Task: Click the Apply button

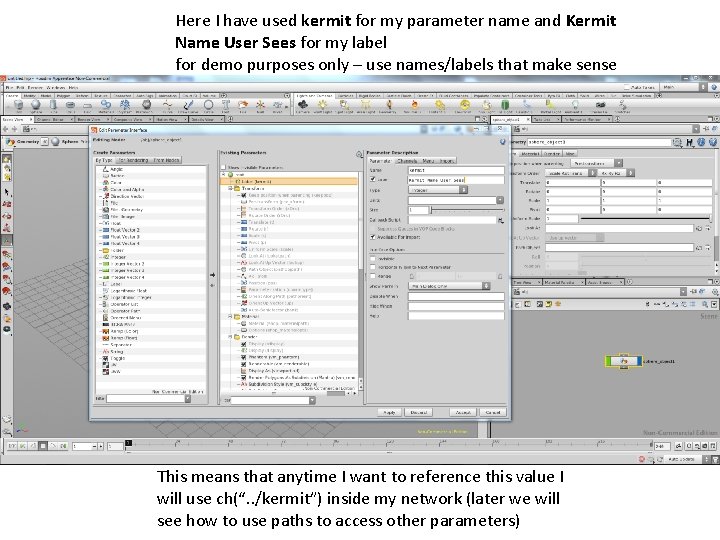Action: pyautogui.click(x=389, y=412)
